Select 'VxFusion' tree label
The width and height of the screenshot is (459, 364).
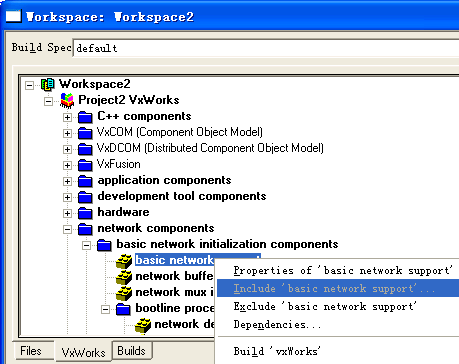pyautogui.click(x=119, y=164)
